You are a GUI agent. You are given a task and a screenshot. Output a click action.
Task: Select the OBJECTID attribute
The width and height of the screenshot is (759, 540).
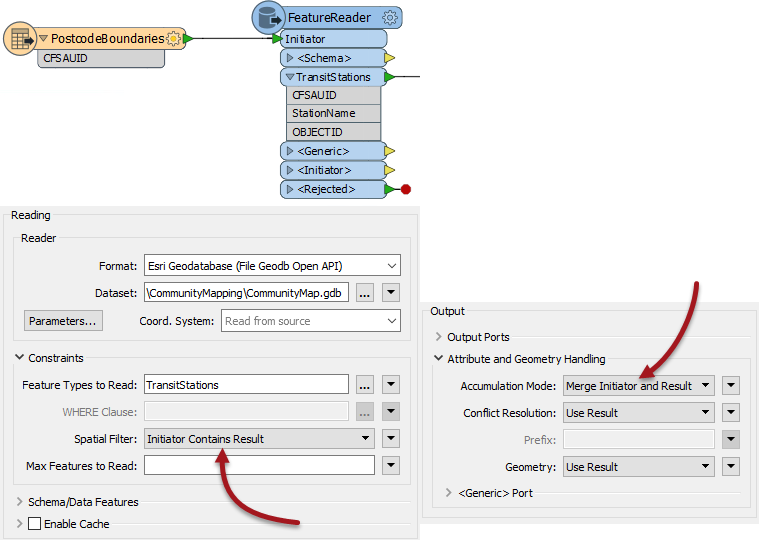(334, 132)
